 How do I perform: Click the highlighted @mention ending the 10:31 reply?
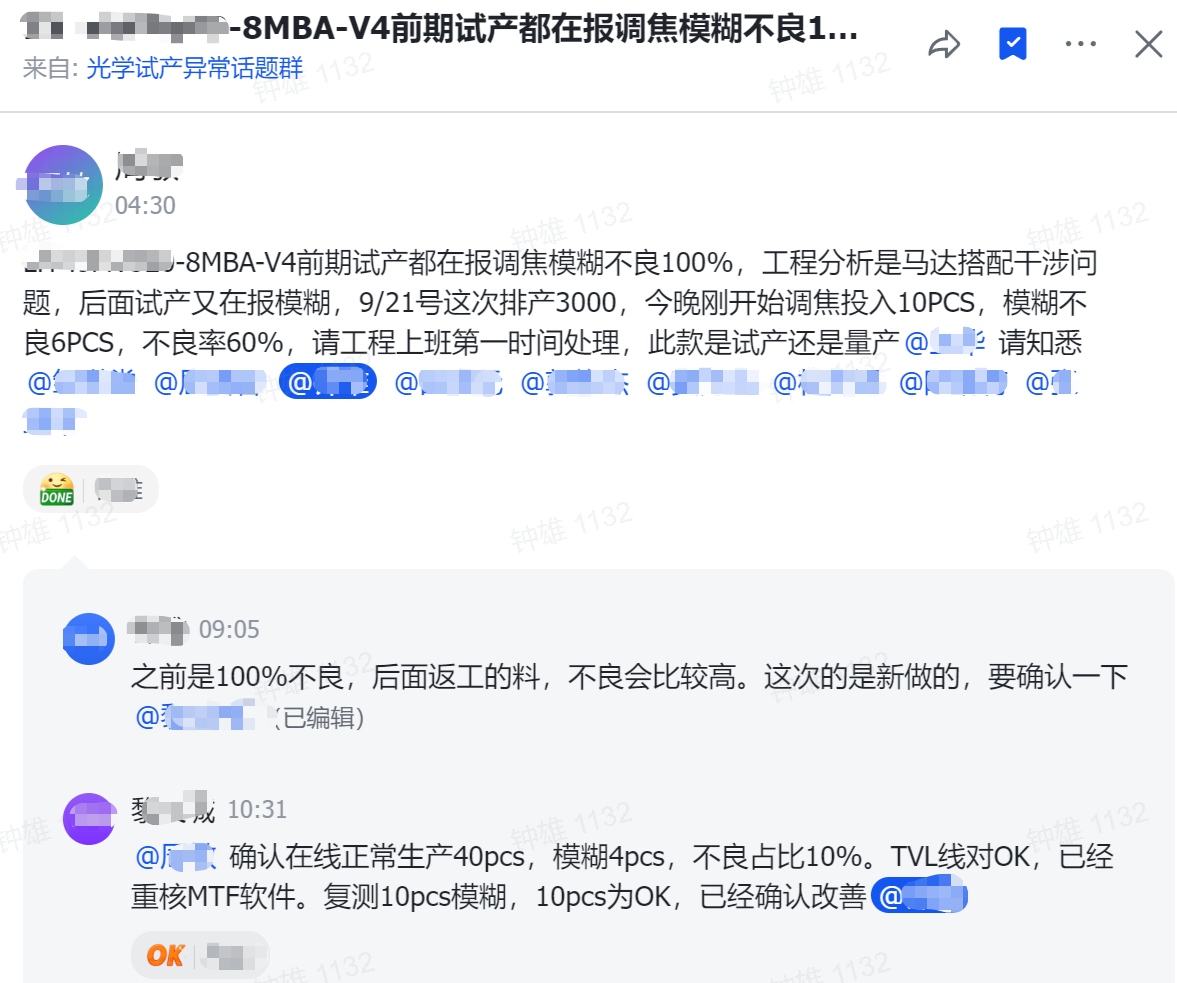920,895
